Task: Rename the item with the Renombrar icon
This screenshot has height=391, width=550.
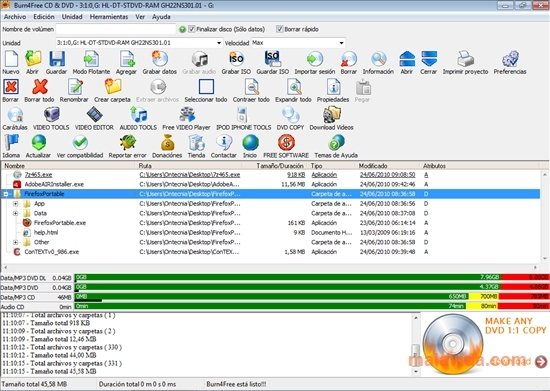Action: pyautogui.click(x=75, y=87)
